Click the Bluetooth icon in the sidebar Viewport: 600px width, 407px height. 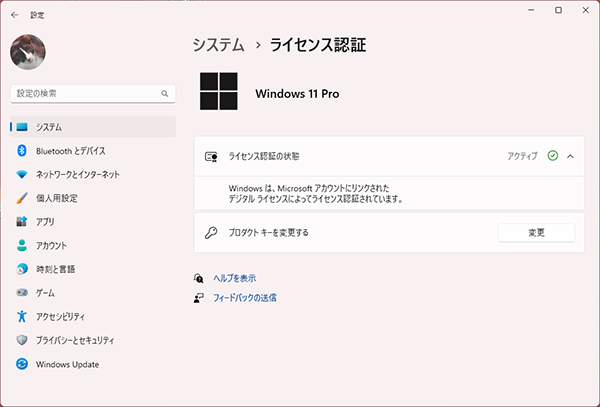click(22, 151)
